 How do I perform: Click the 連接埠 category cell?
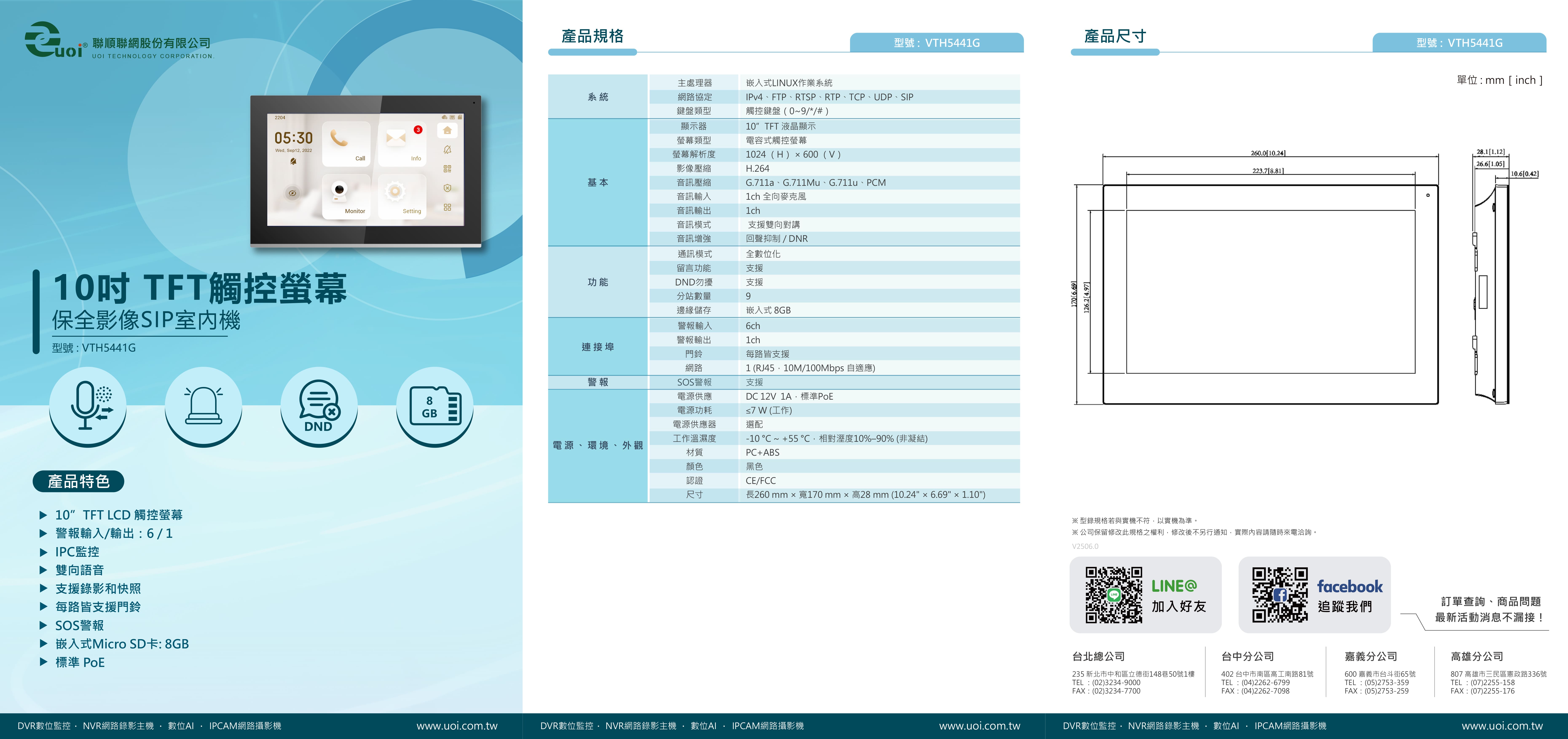598,346
